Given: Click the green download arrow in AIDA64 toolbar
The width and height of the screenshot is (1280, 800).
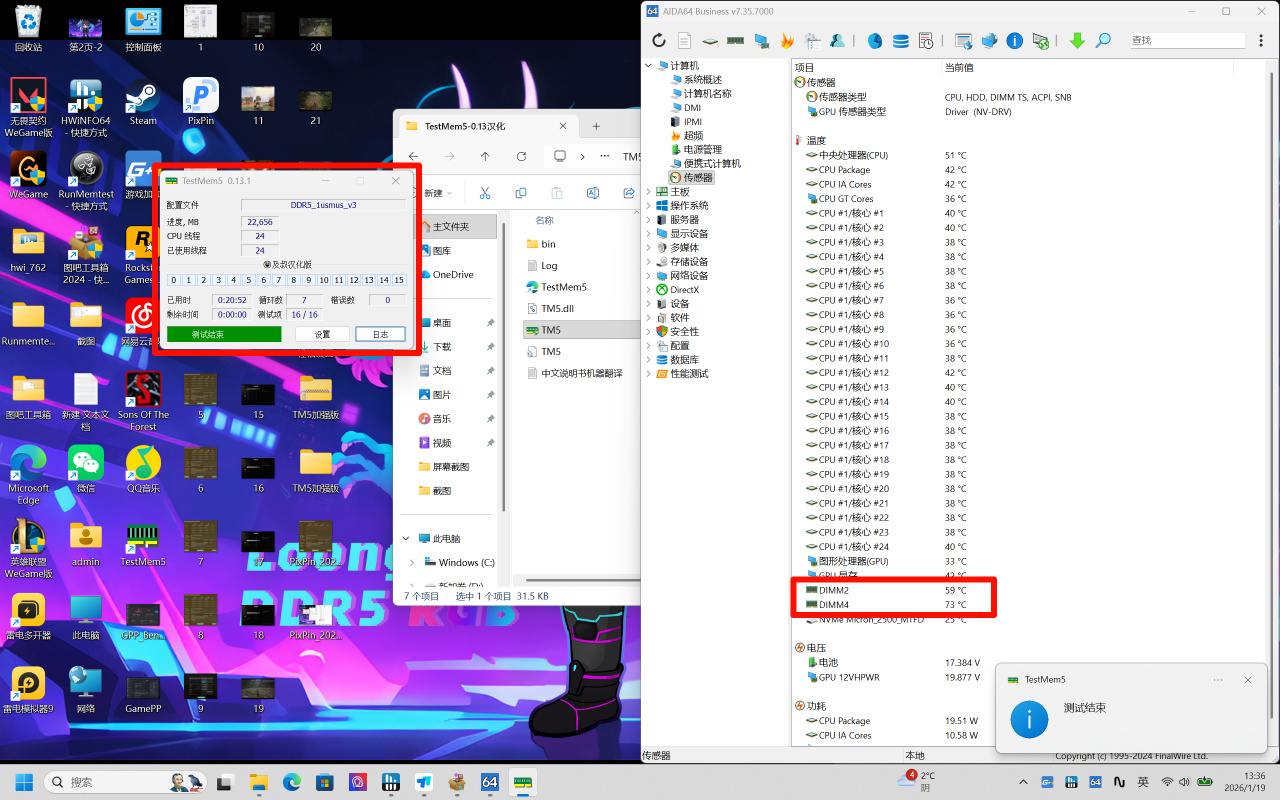Looking at the screenshot, I should click(1077, 41).
